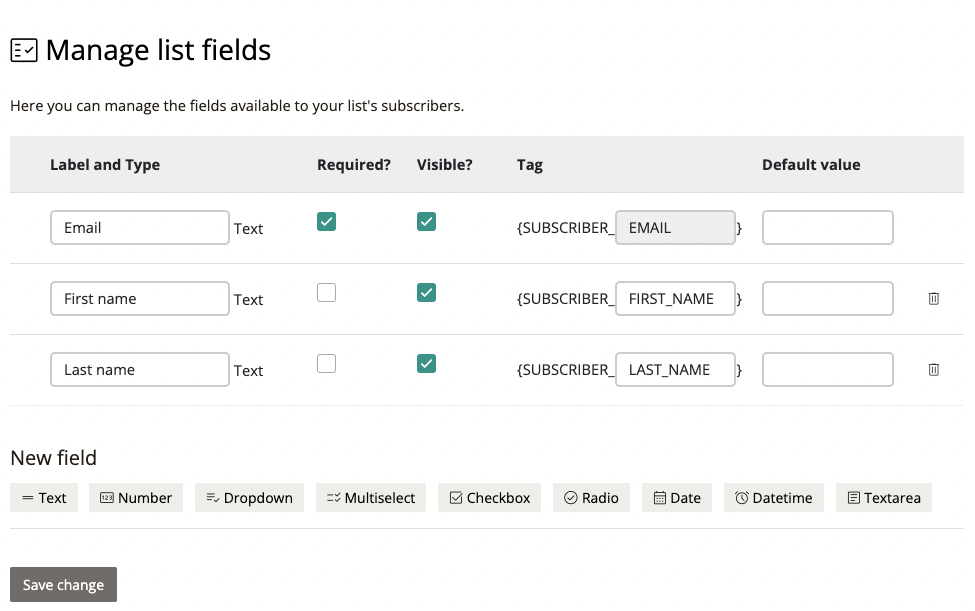Screen dimensions: 975x611
Task: Add a new Checkbox field
Action: click(x=490, y=498)
